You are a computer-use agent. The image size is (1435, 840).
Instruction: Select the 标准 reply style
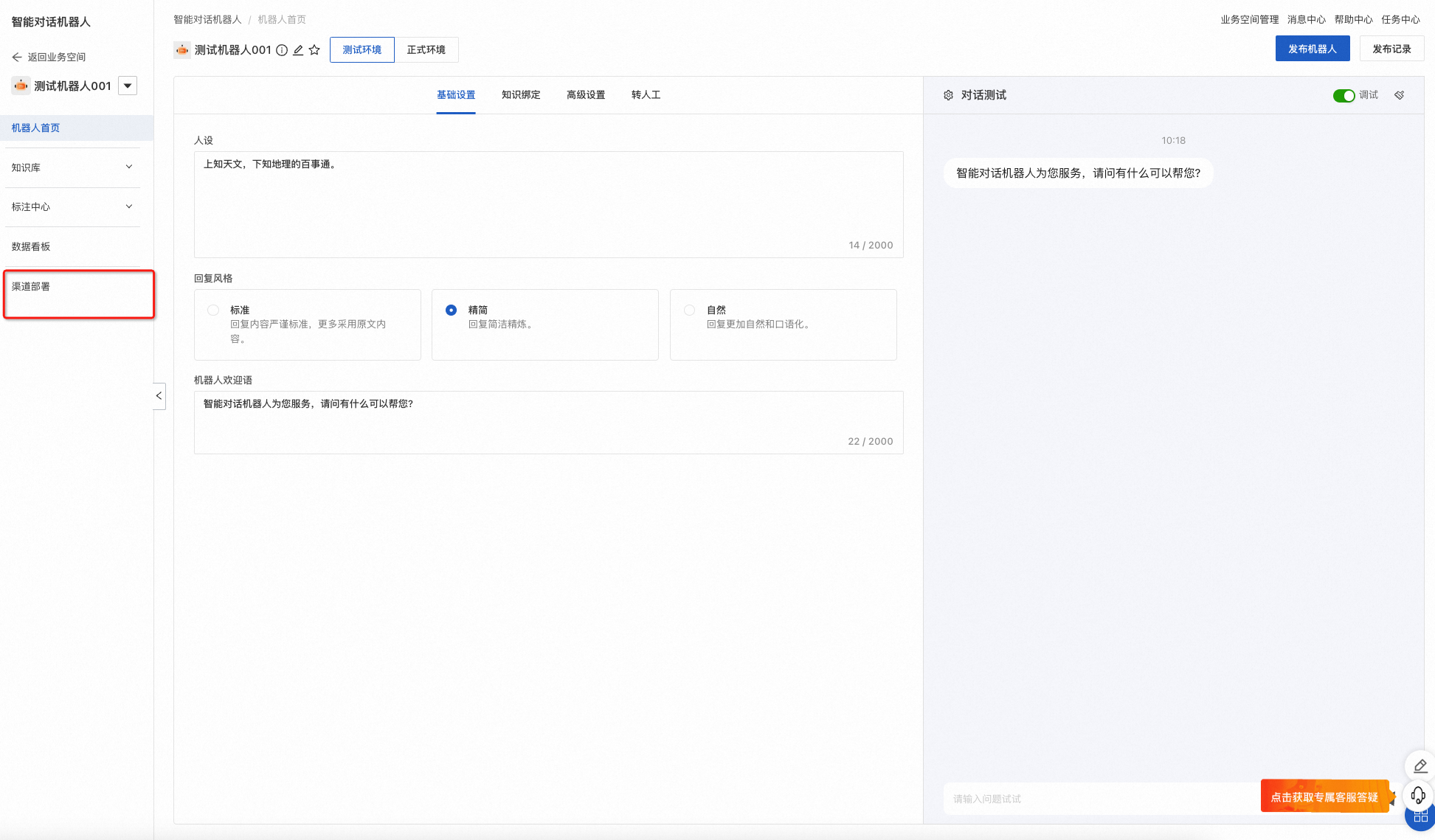[x=308, y=324]
